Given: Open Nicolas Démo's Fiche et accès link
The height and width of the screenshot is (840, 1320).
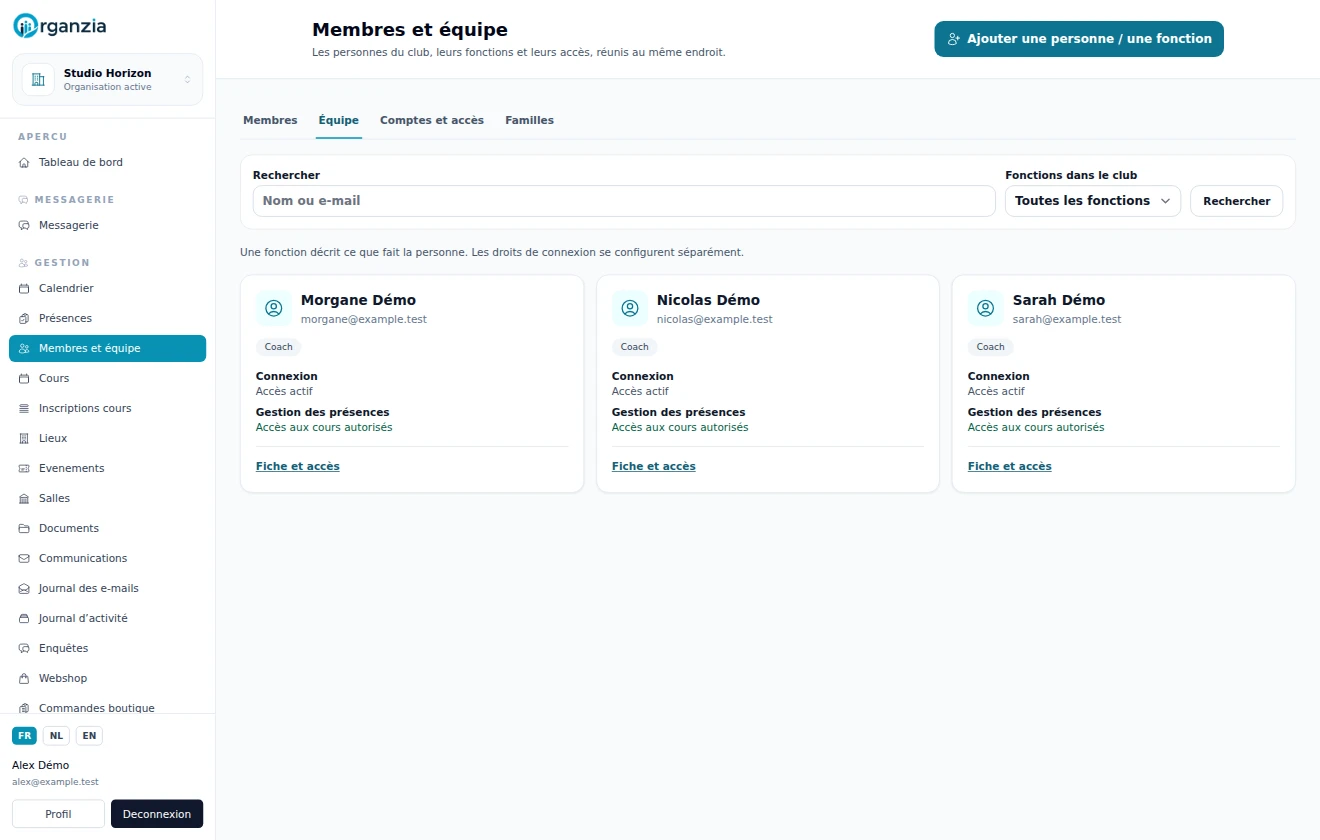Looking at the screenshot, I should click(x=654, y=466).
